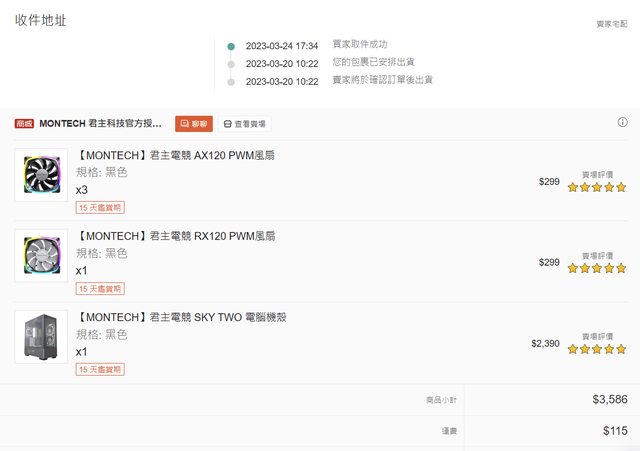
Task: Click the star rating for SKY TWO case
Action: pos(597,349)
